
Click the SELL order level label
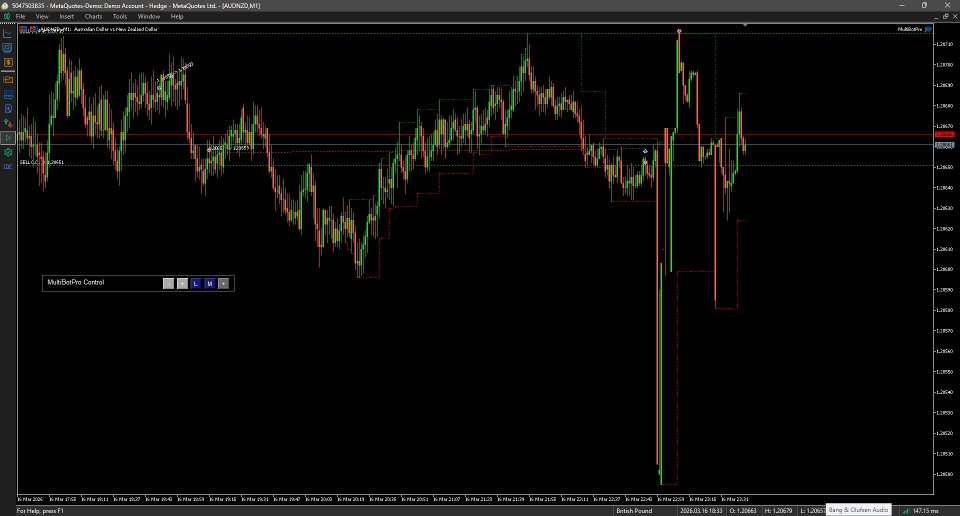41,162
